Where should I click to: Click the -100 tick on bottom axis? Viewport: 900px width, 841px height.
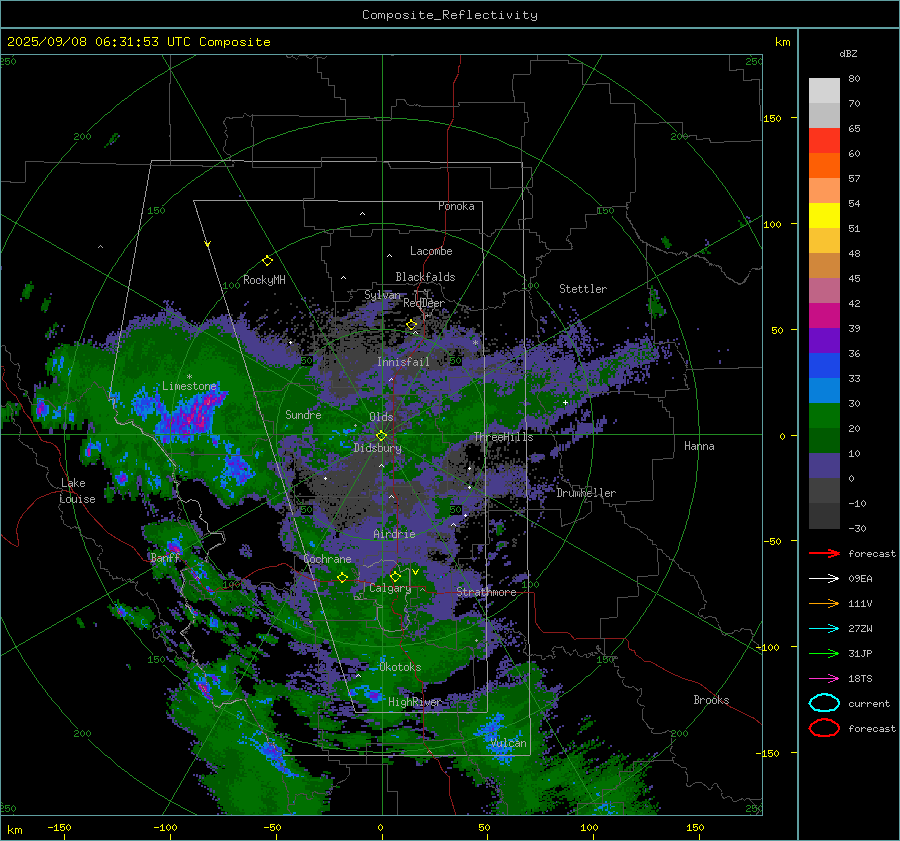click(165, 828)
